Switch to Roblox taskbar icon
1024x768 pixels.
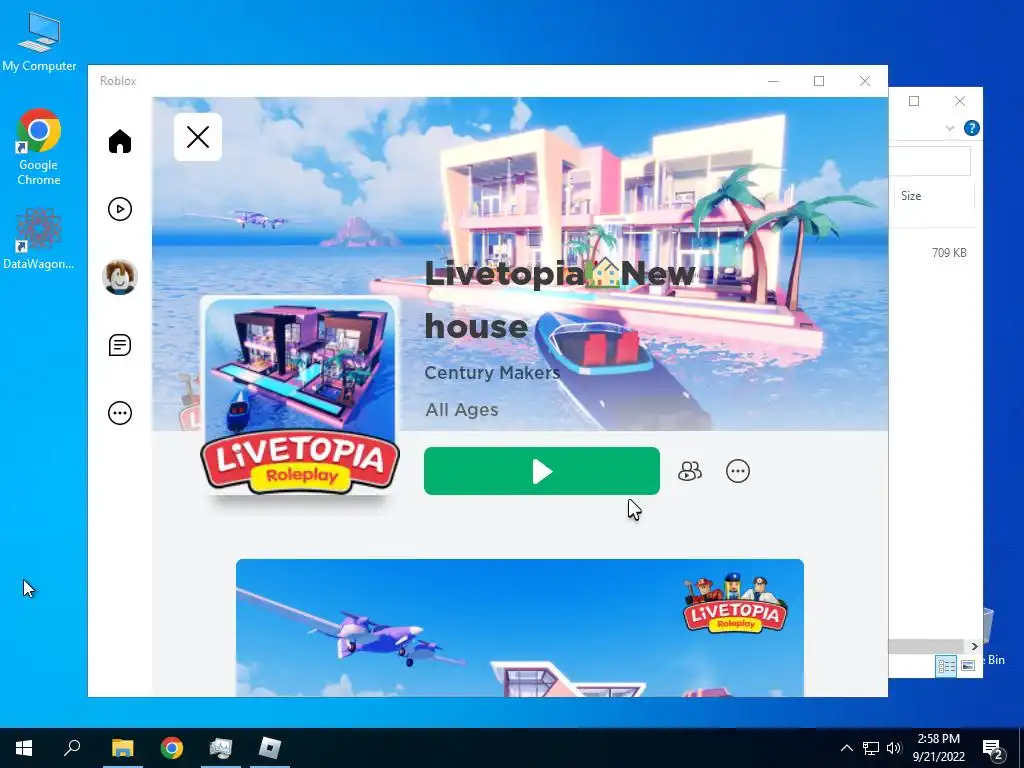270,748
